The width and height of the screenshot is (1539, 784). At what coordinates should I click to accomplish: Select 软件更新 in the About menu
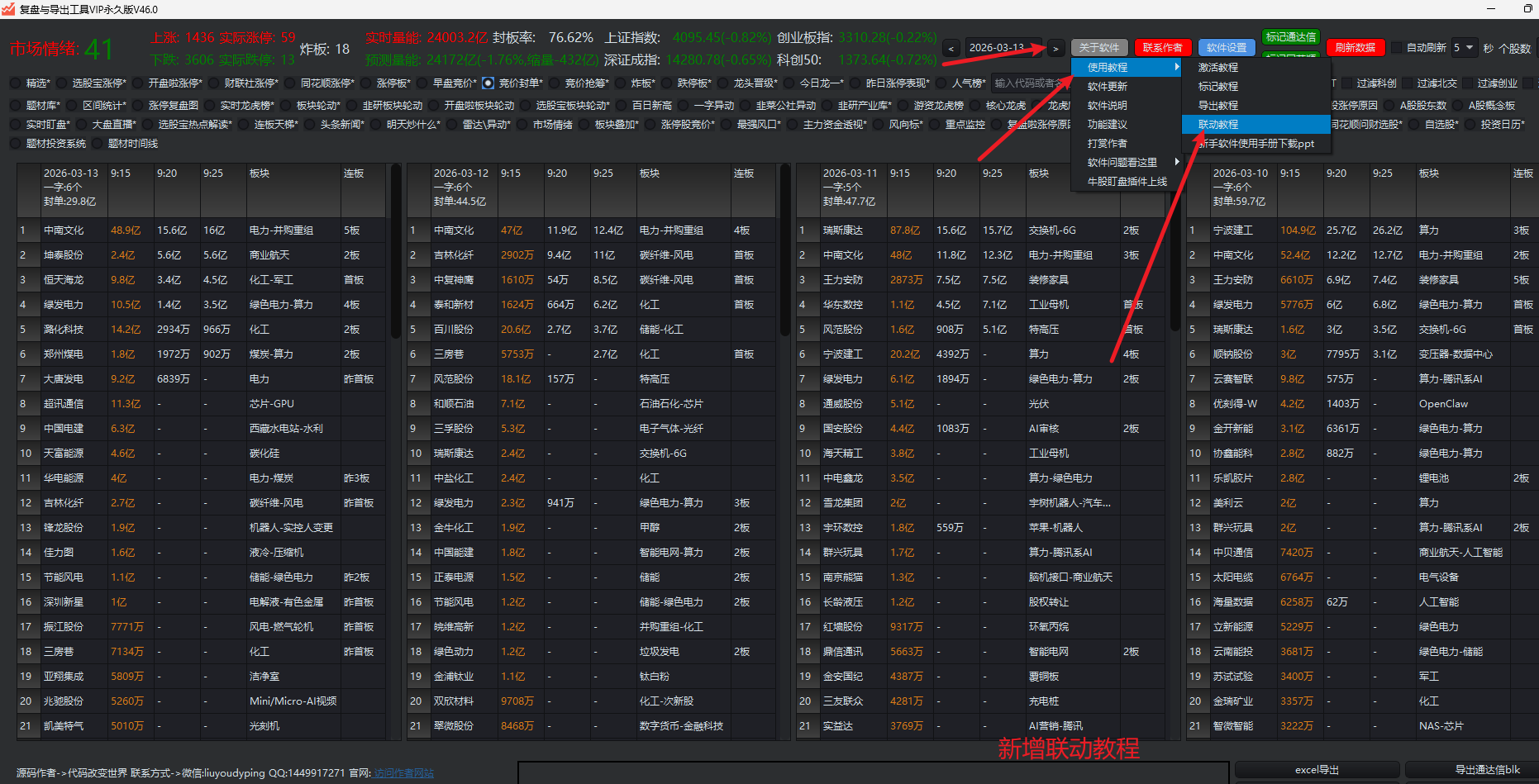(1108, 87)
